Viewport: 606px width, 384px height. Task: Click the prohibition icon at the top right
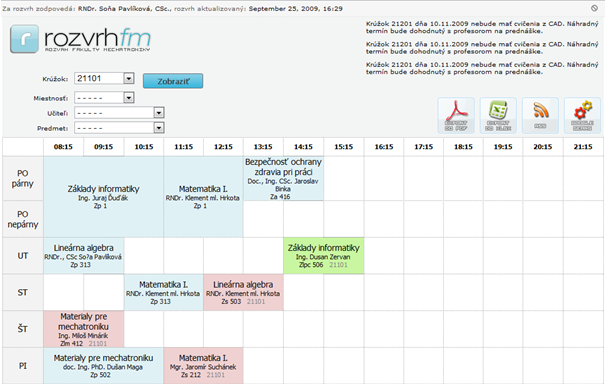point(594,8)
